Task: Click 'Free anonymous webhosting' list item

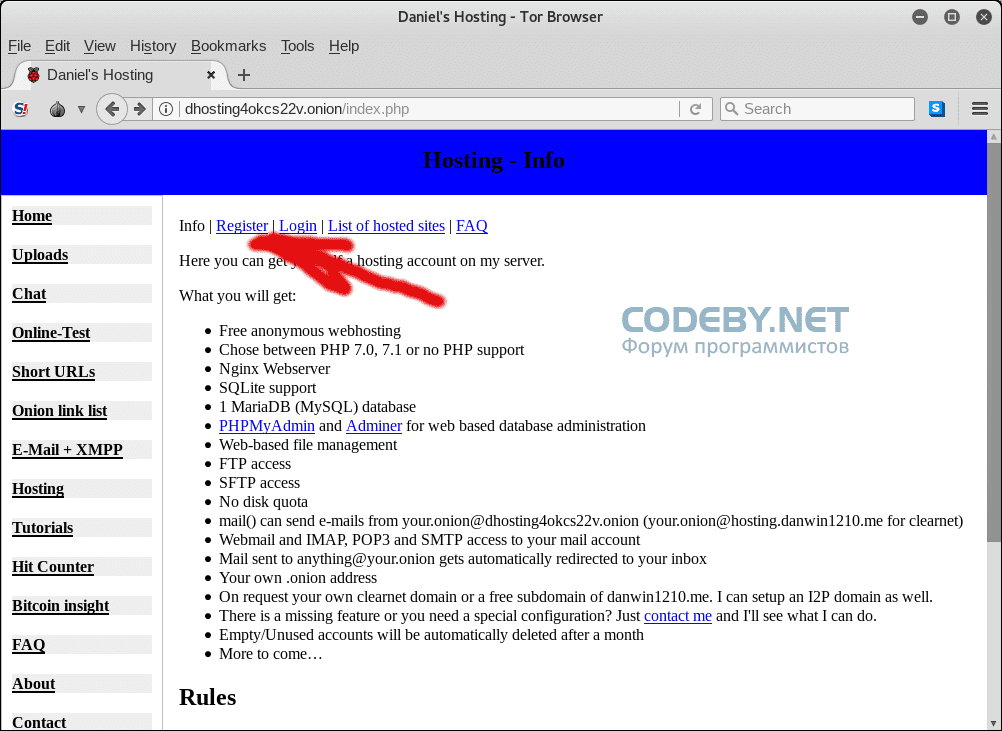Action: click(x=310, y=331)
